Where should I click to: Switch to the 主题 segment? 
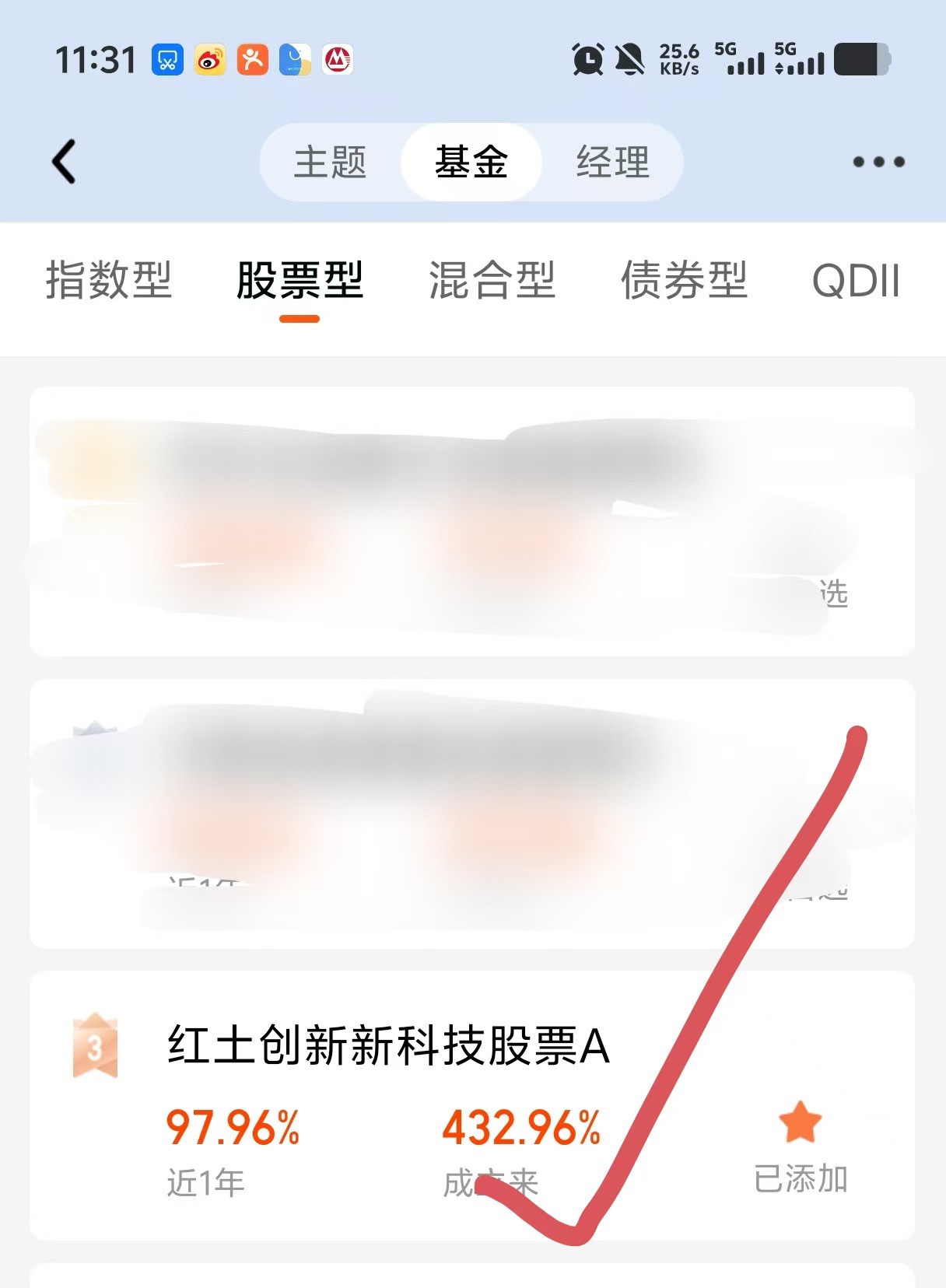tap(330, 162)
